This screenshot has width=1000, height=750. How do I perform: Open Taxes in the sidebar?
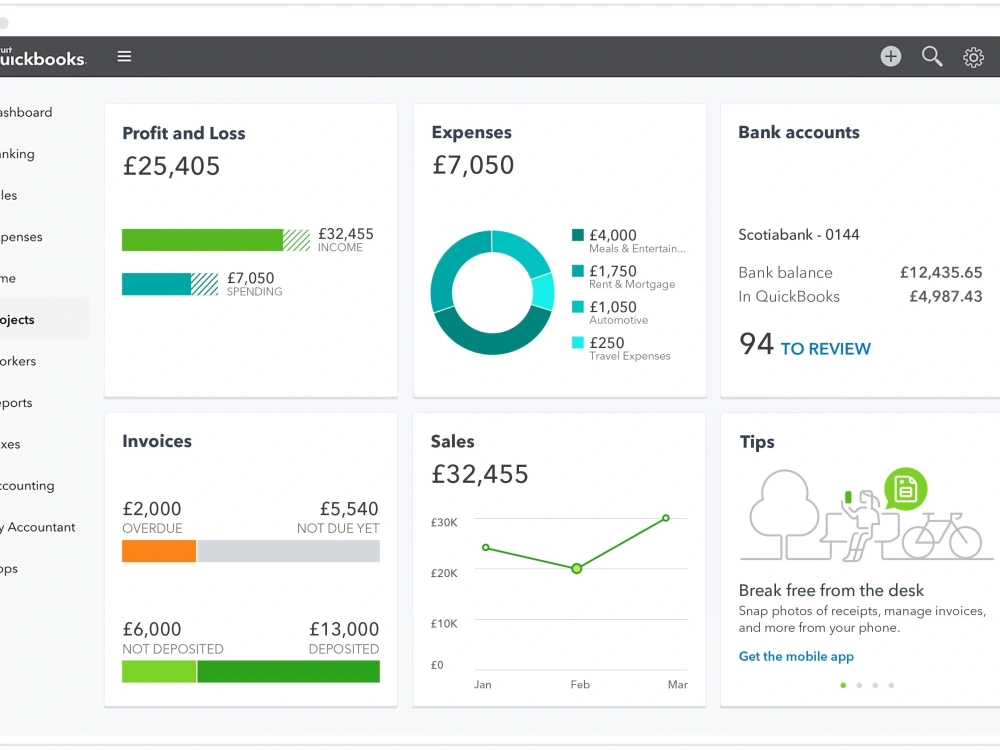(10, 444)
